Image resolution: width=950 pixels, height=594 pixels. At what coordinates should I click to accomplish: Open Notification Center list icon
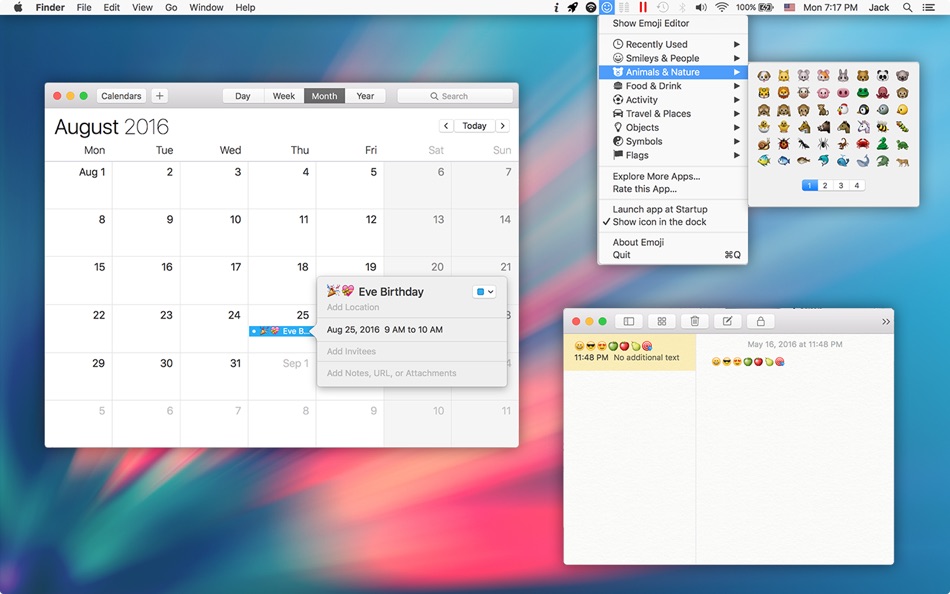928,7
